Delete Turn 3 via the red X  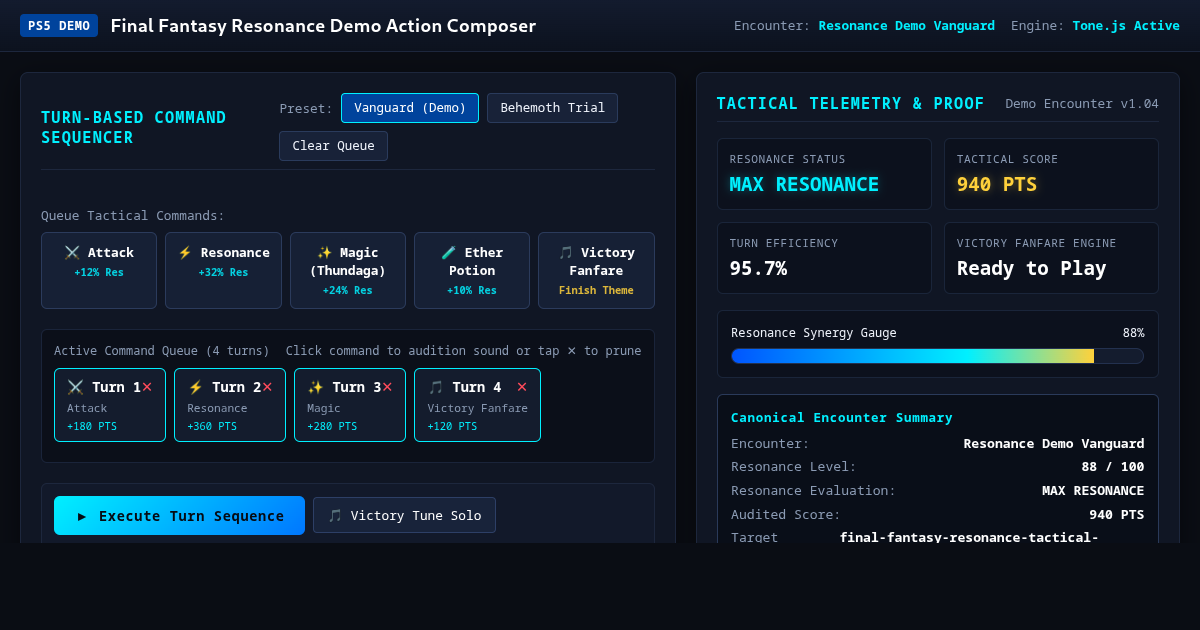(387, 387)
